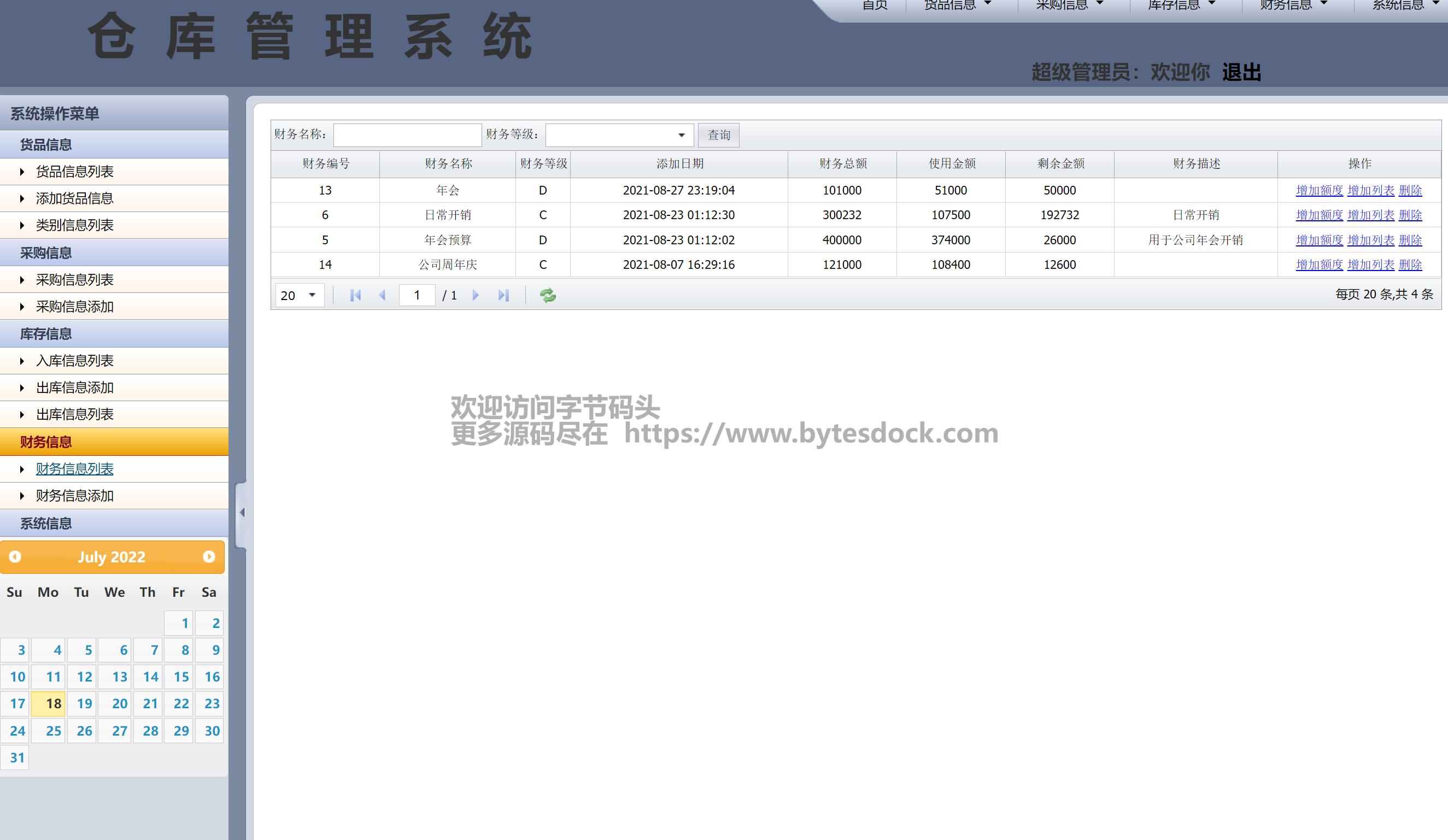
Task: Open the page size dropdown showing 20
Action: click(x=312, y=295)
